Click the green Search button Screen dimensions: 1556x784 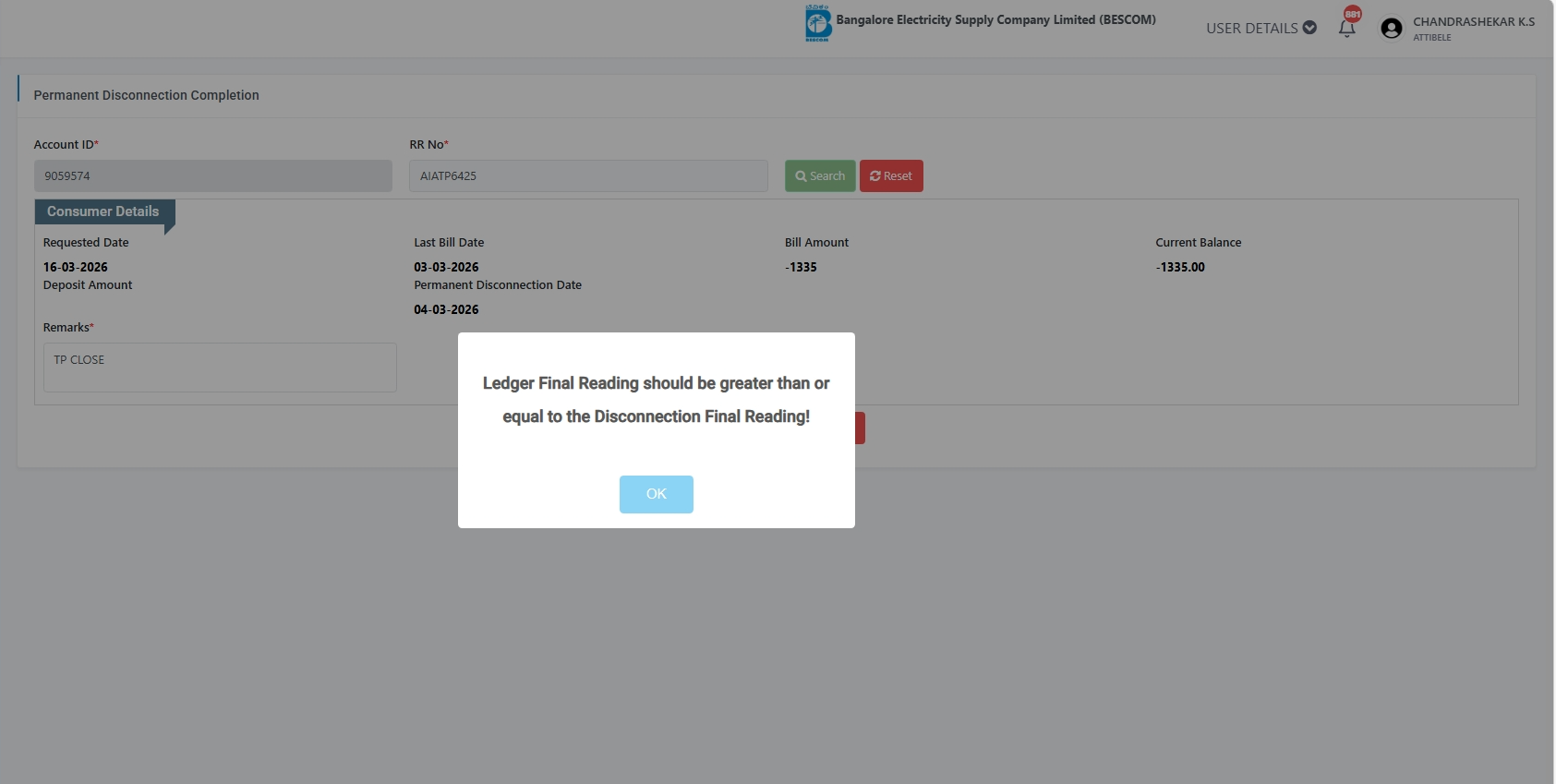click(x=820, y=176)
